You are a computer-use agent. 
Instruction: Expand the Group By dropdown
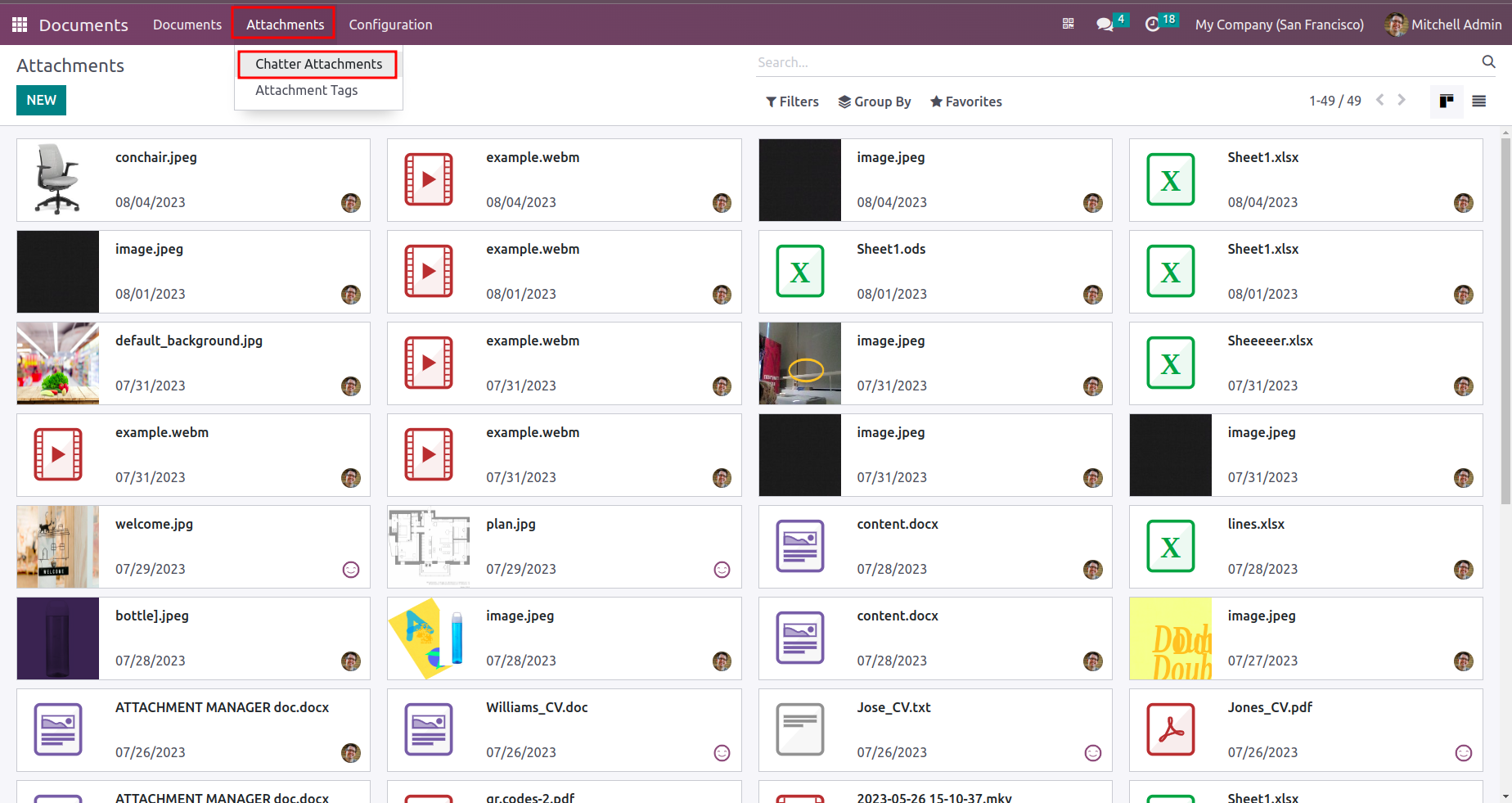[x=875, y=102]
